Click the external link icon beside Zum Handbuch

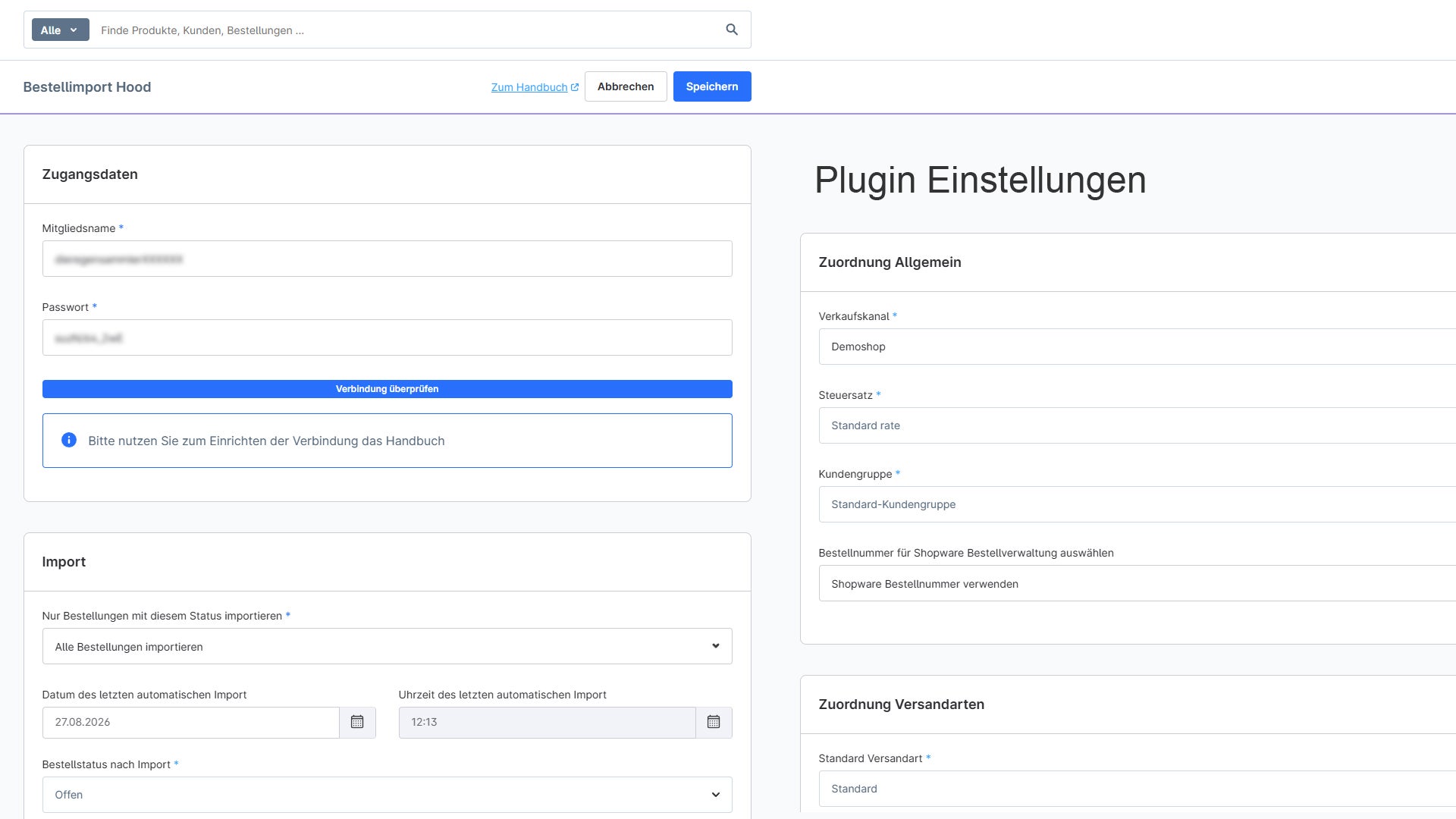point(575,87)
